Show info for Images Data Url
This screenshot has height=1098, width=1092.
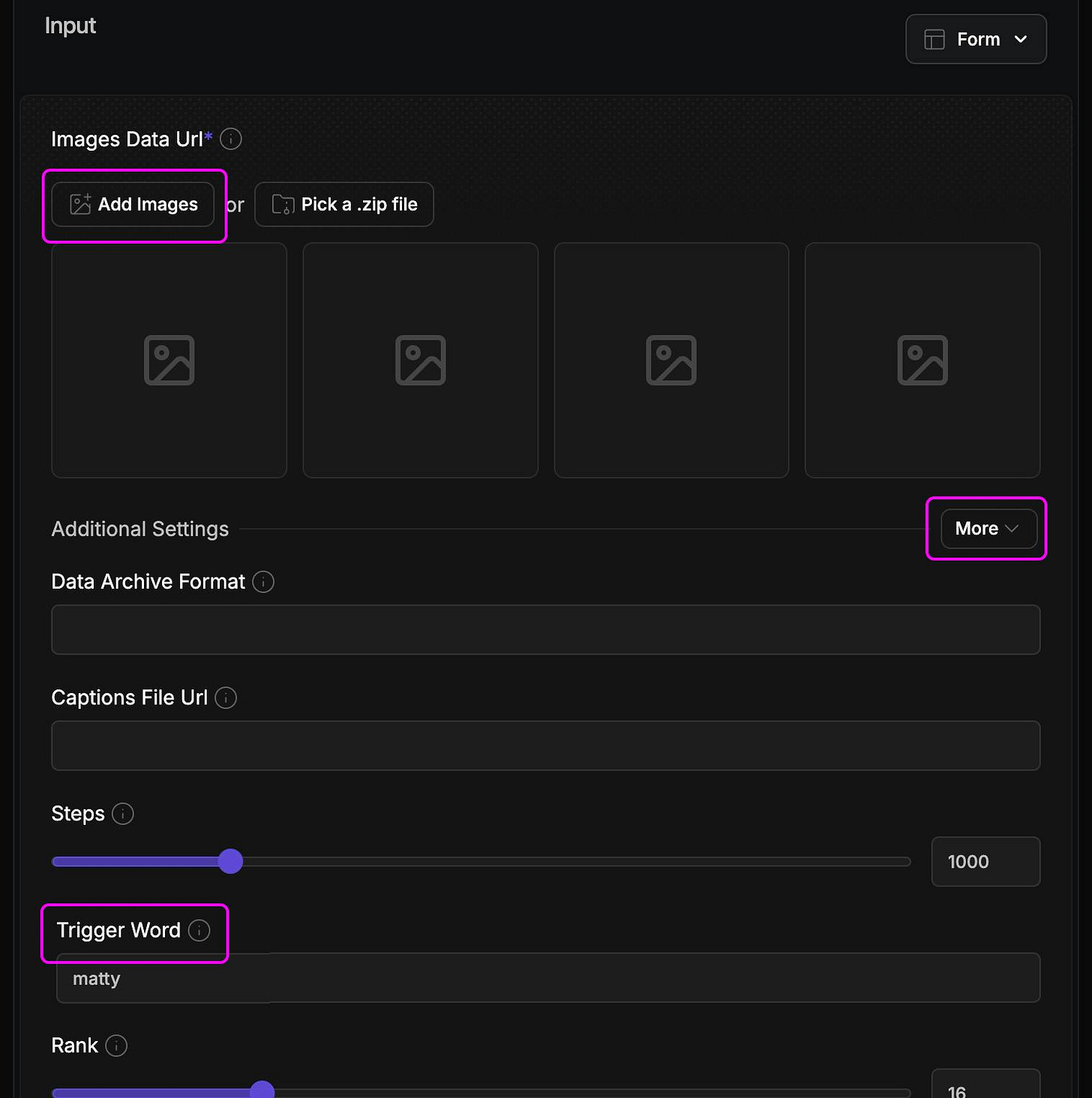231,139
